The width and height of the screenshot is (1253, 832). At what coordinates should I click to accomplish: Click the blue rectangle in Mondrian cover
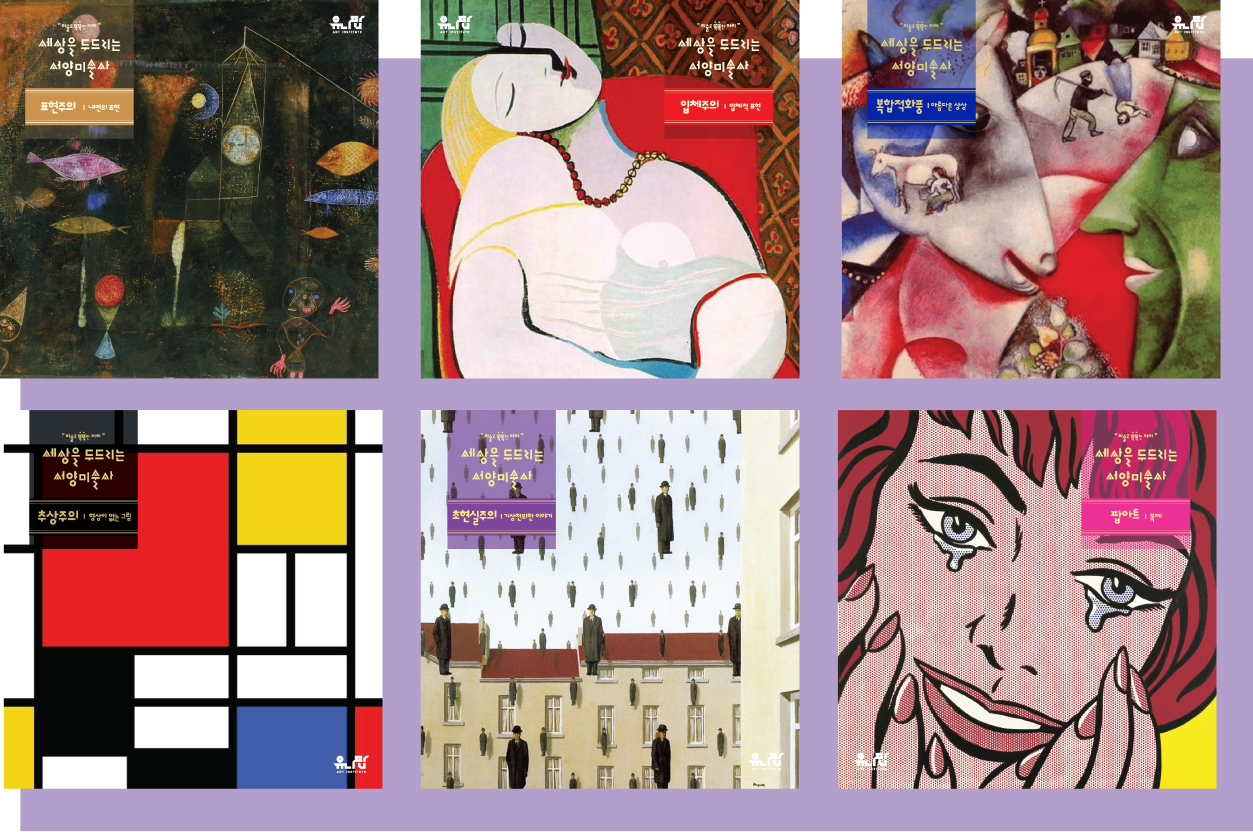click(x=295, y=747)
